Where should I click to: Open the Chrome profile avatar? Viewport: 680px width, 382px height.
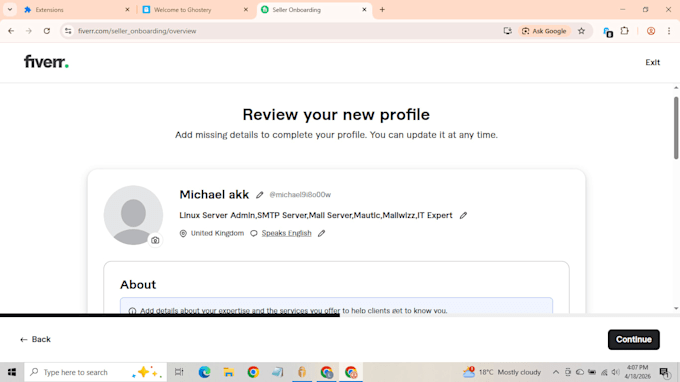coord(651,31)
